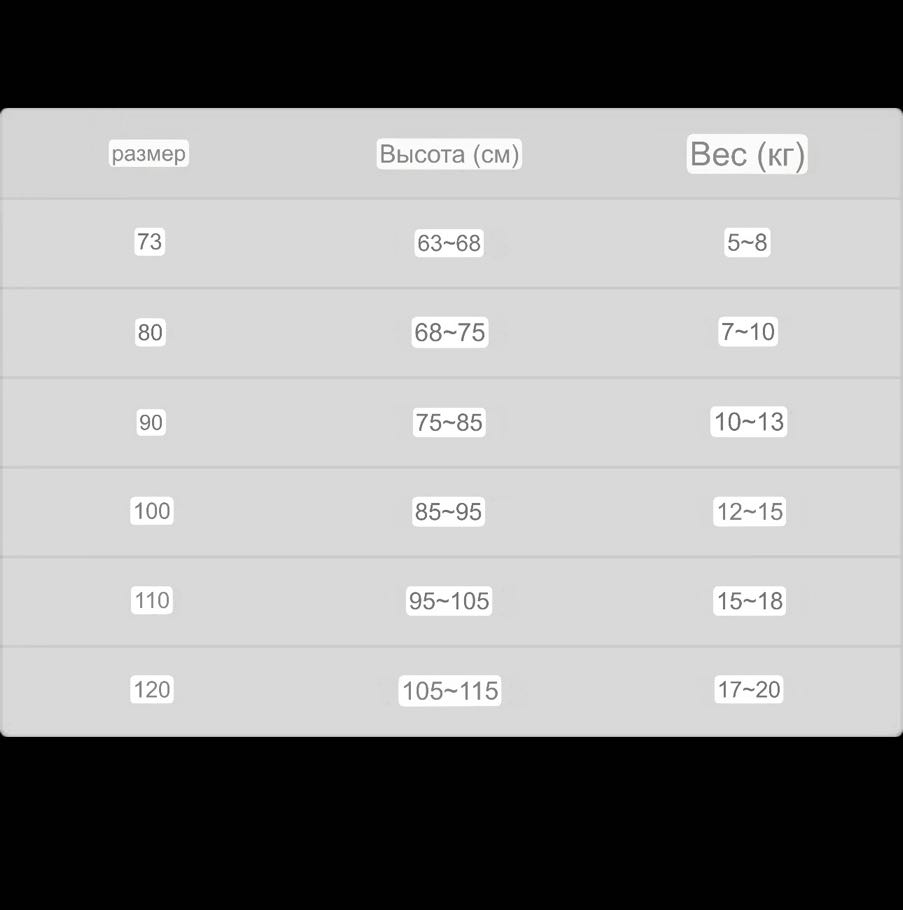Select size 90 cell

click(x=150, y=422)
